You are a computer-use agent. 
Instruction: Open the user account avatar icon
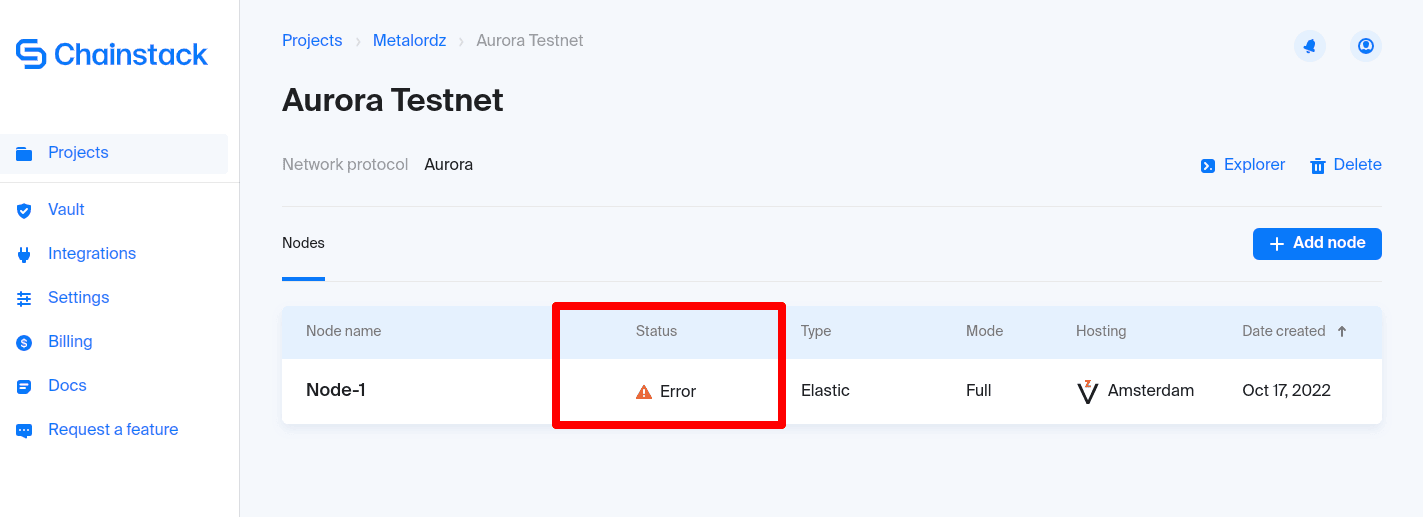pyautogui.click(x=1366, y=46)
